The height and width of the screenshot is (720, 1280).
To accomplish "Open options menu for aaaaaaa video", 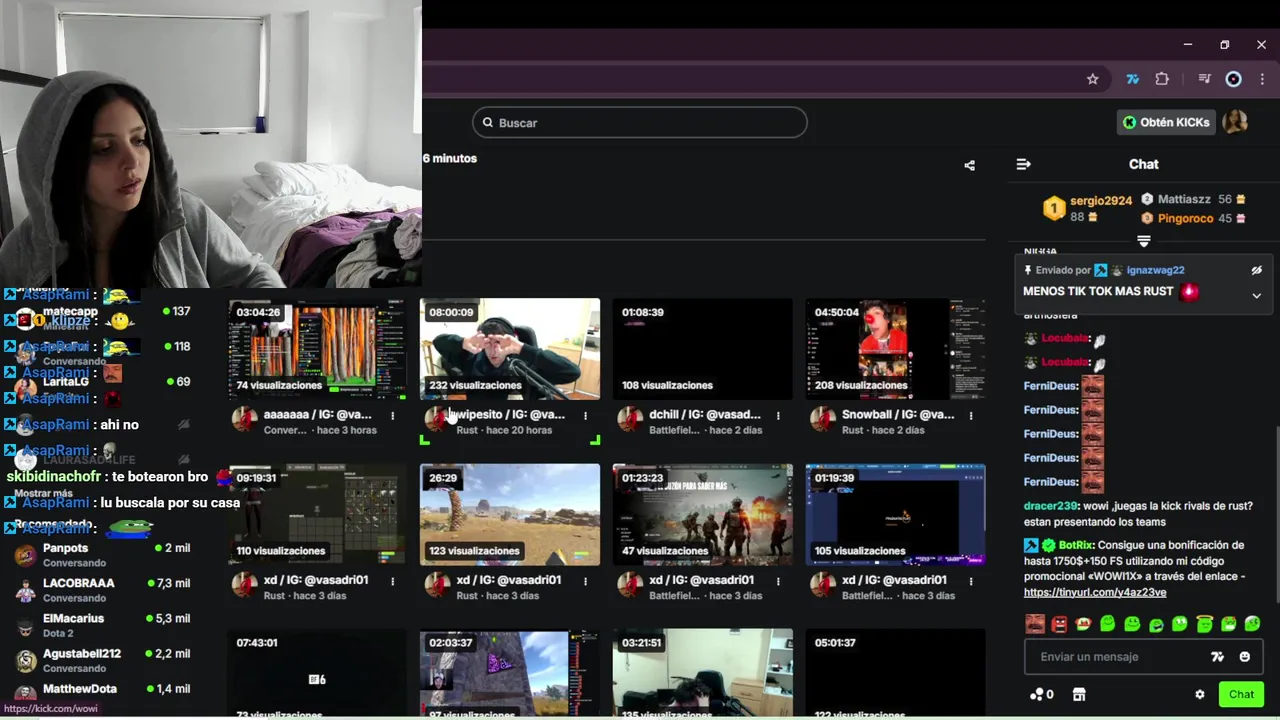I will click(x=392, y=415).
